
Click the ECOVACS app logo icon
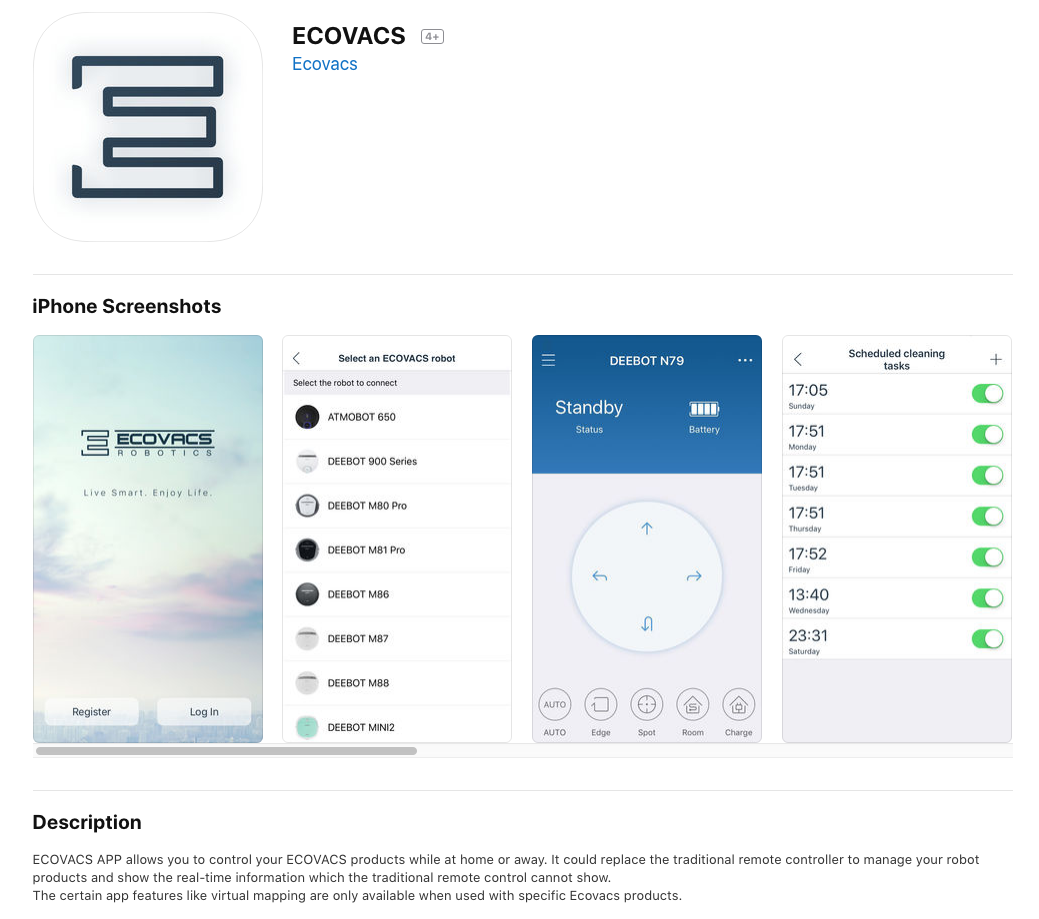(148, 127)
